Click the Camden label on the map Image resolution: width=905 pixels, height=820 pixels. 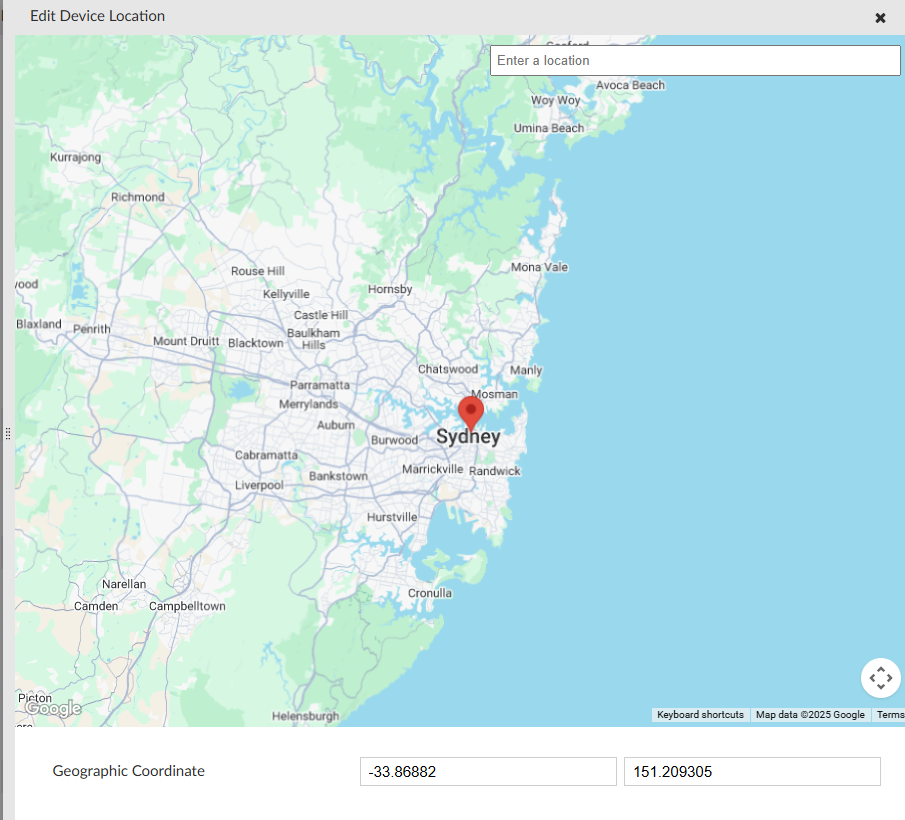pyautogui.click(x=96, y=606)
